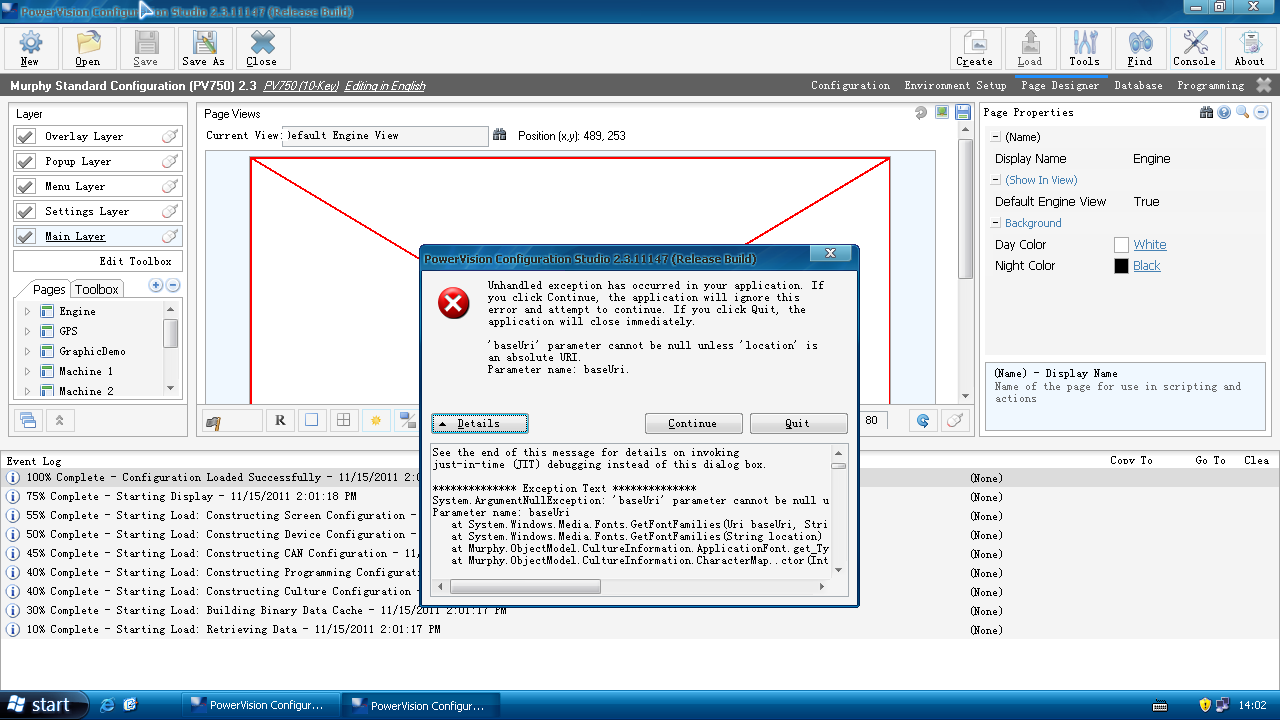Viewport: 1280px width, 720px height.
Task: Open a configuration with the Open folder icon
Action: pyautogui.click(x=88, y=48)
